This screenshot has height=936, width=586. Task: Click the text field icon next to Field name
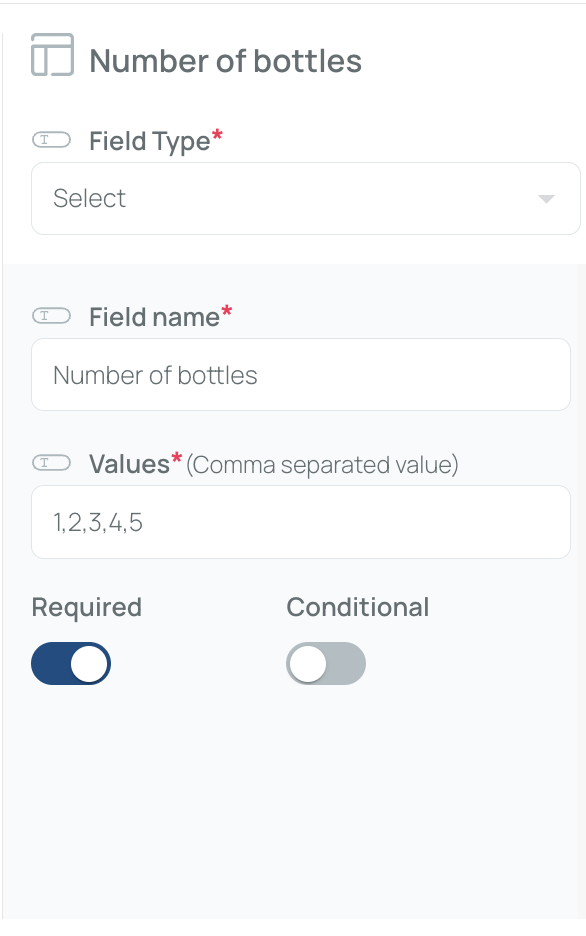tap(51, 316)
